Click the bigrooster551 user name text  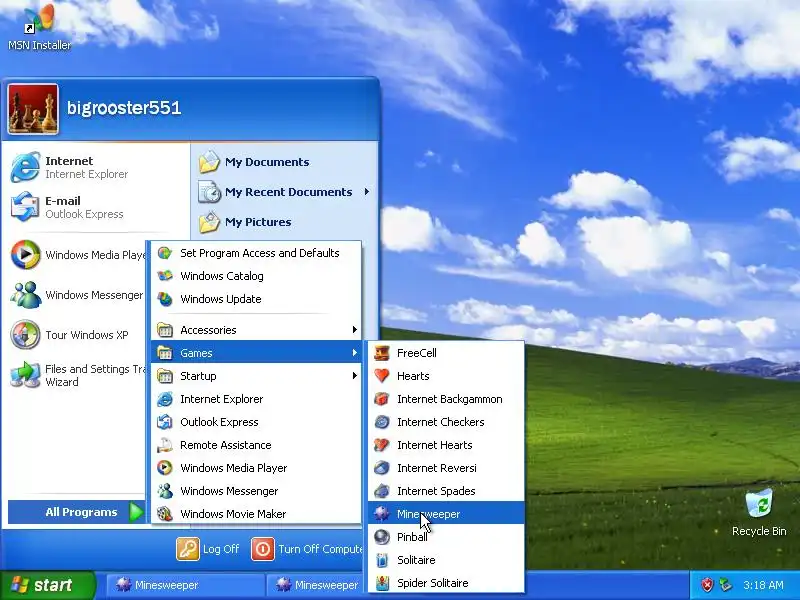tap(124, 108)
